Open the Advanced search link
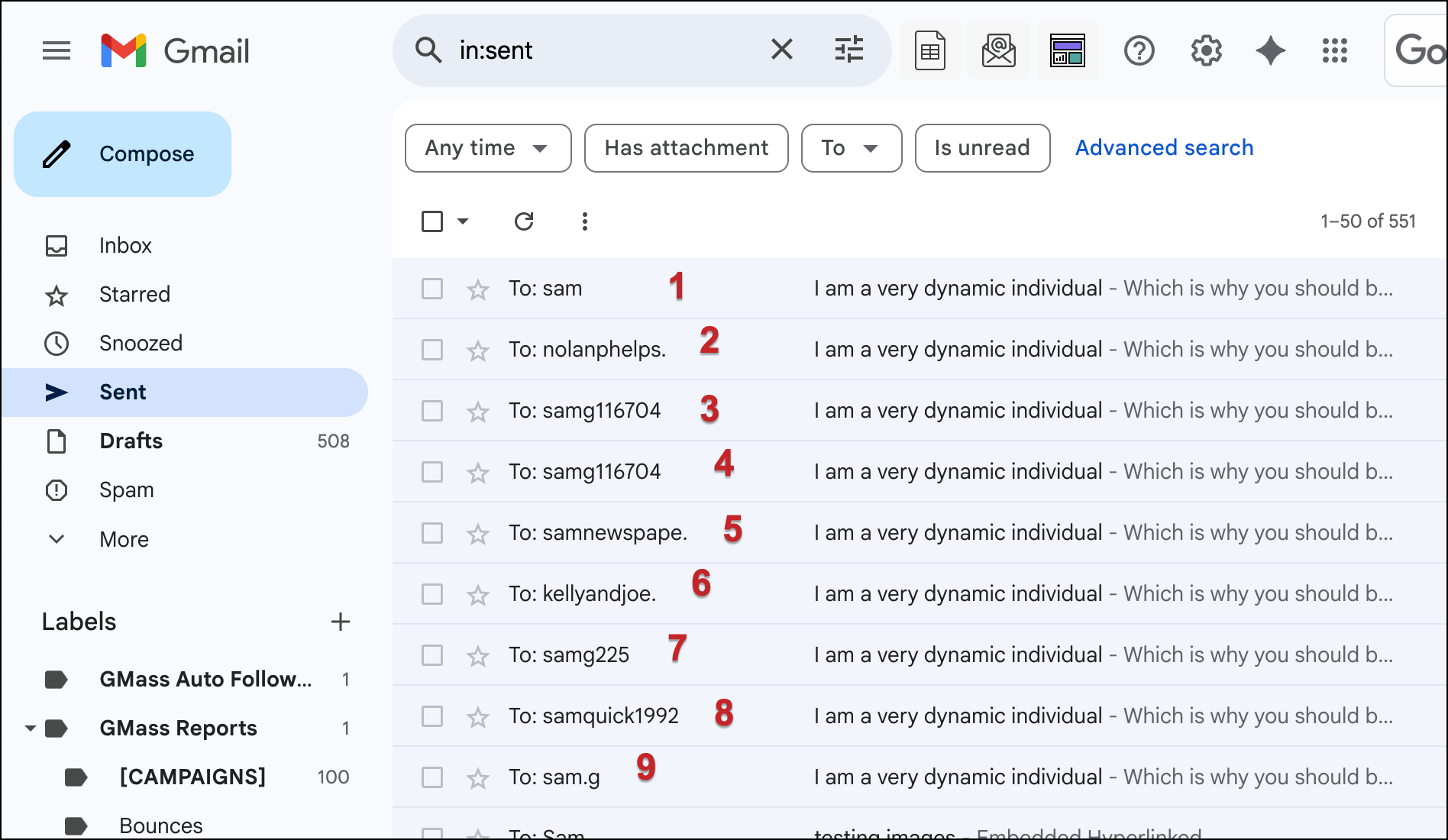Viewport: 1448px width, 840px height. tap(1165, 148)
